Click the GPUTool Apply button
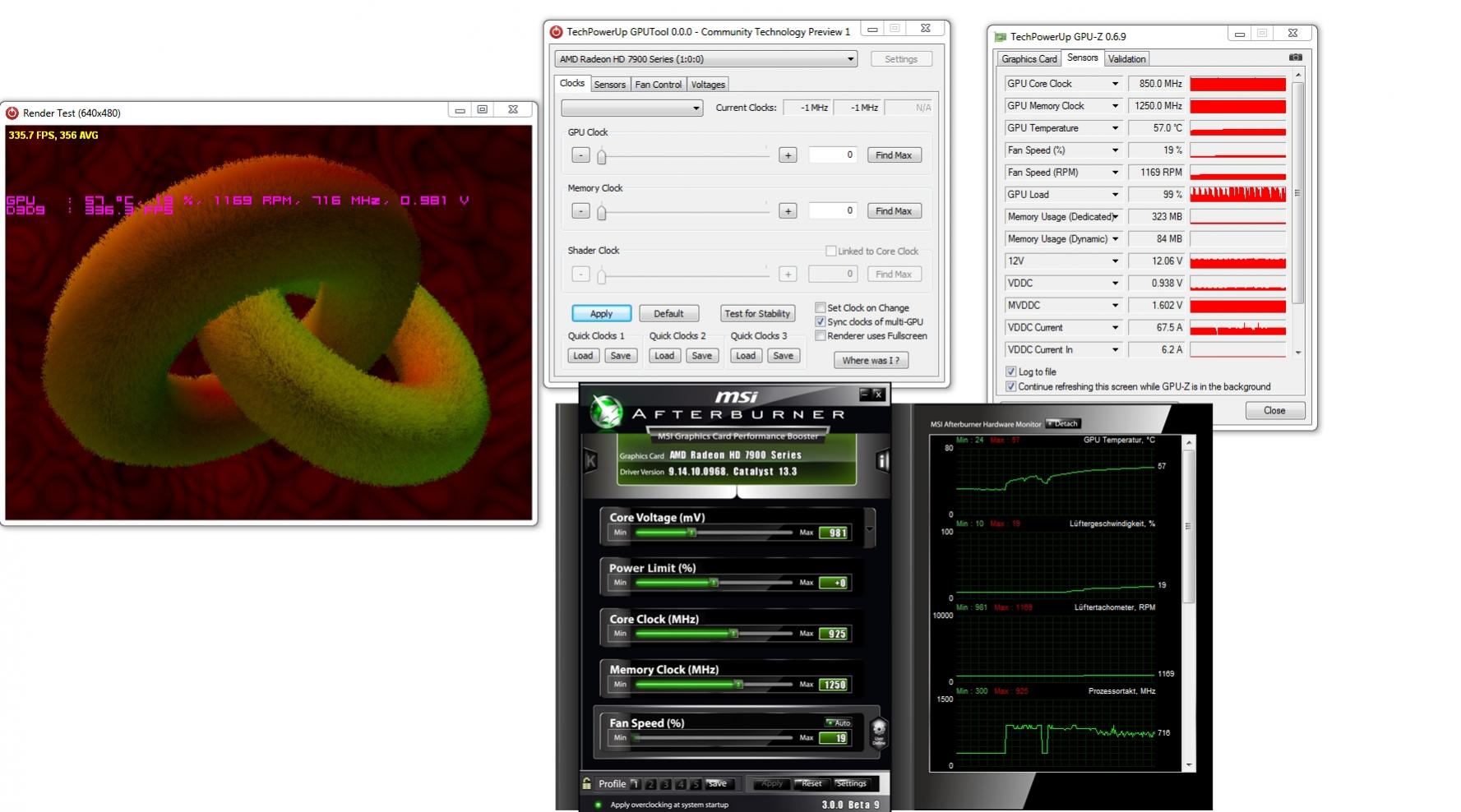The height and width of the screenshot is (812, 1461). click(602, 314)
